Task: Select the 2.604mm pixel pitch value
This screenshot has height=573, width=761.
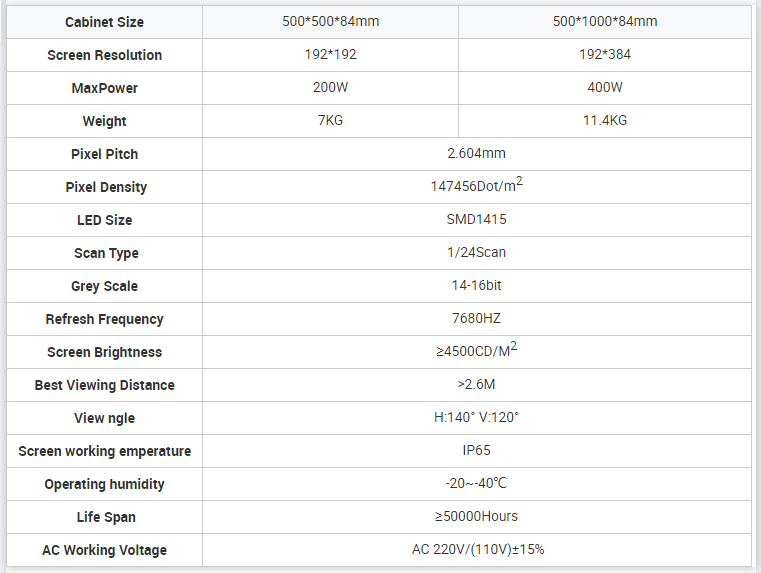Action: (x=476, y=154)
